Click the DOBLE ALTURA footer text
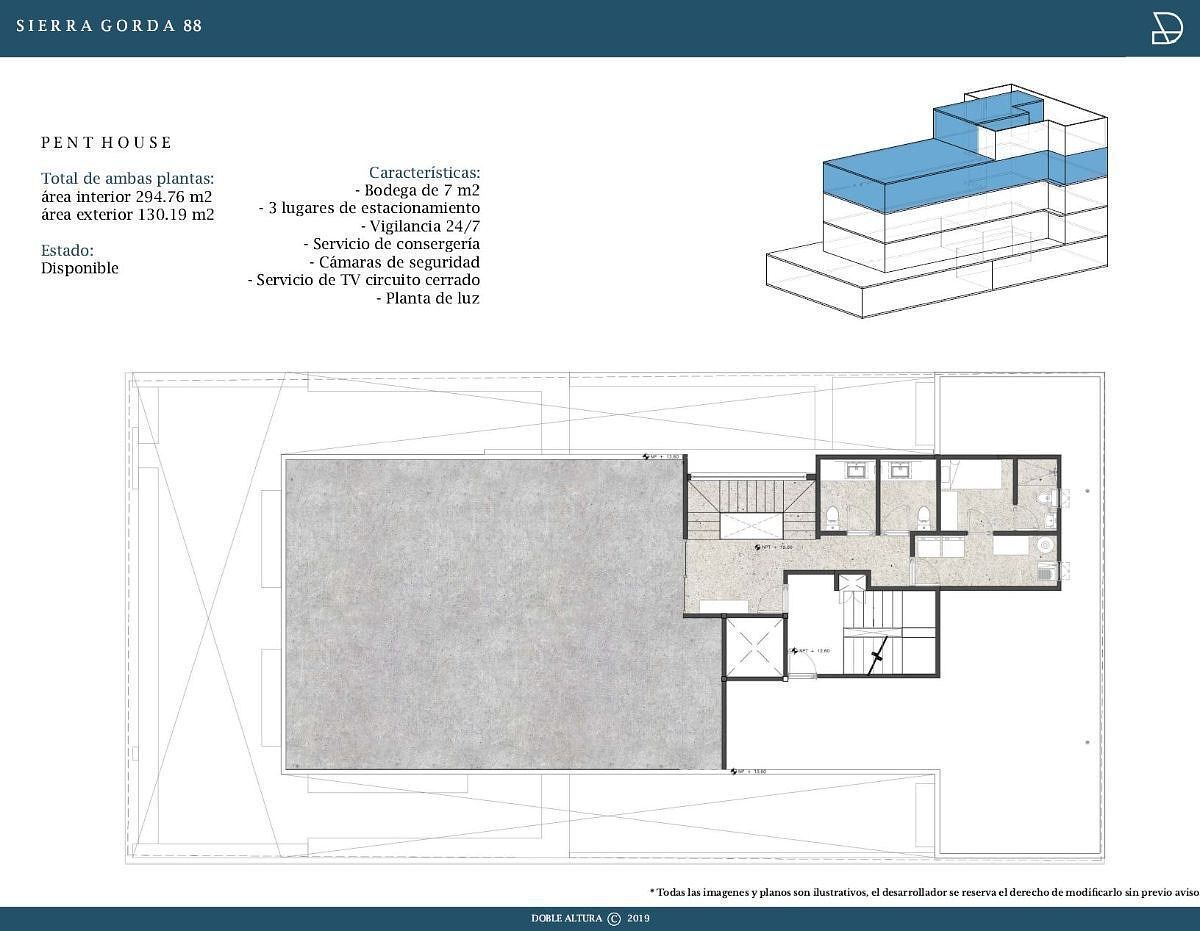 click(x=566, y=918)
